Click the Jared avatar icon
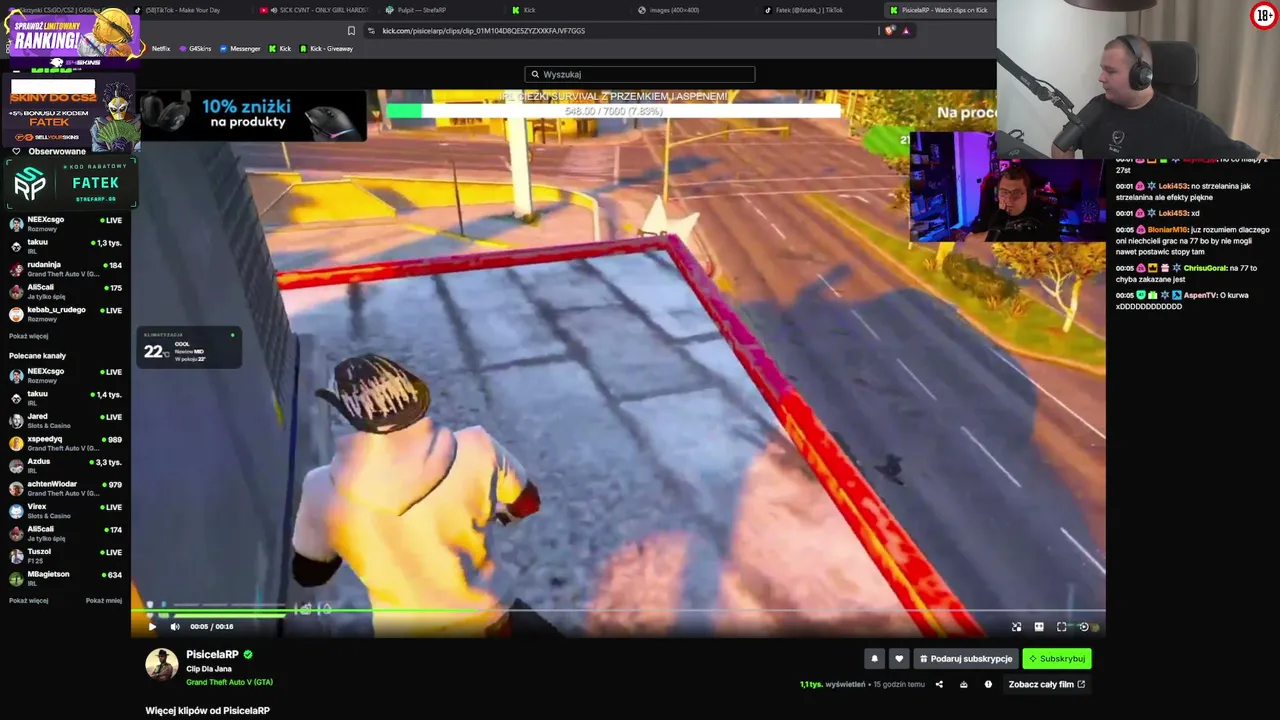Image resolution: width=1280 pixels, height=720 pixels. [x=16, y=420]
